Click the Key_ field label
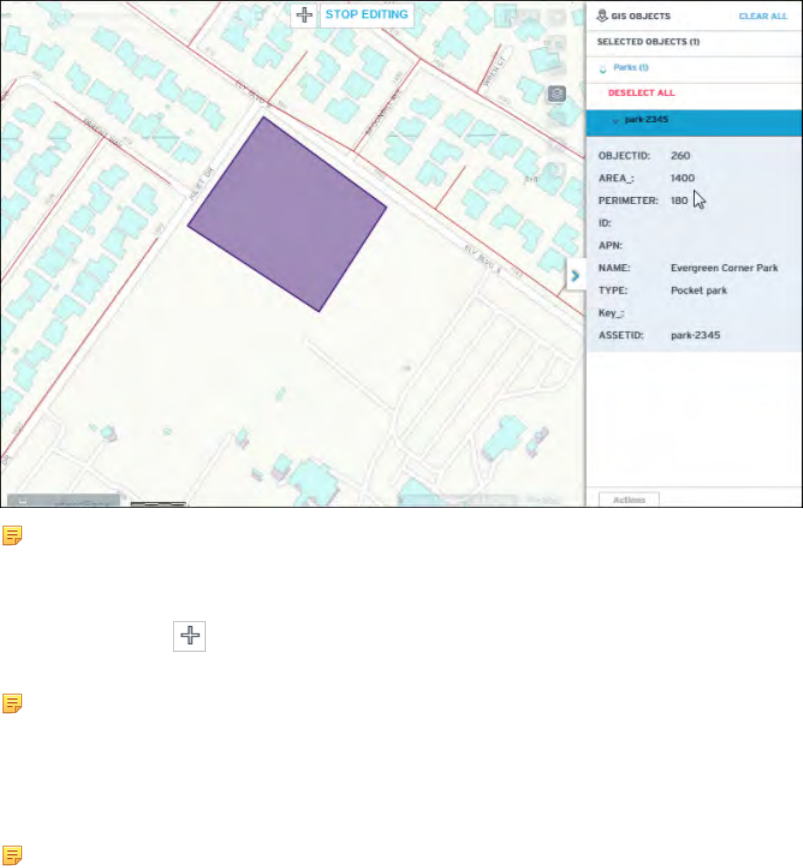The width and height of the screenshot is (803, 868). pos(611,313)
